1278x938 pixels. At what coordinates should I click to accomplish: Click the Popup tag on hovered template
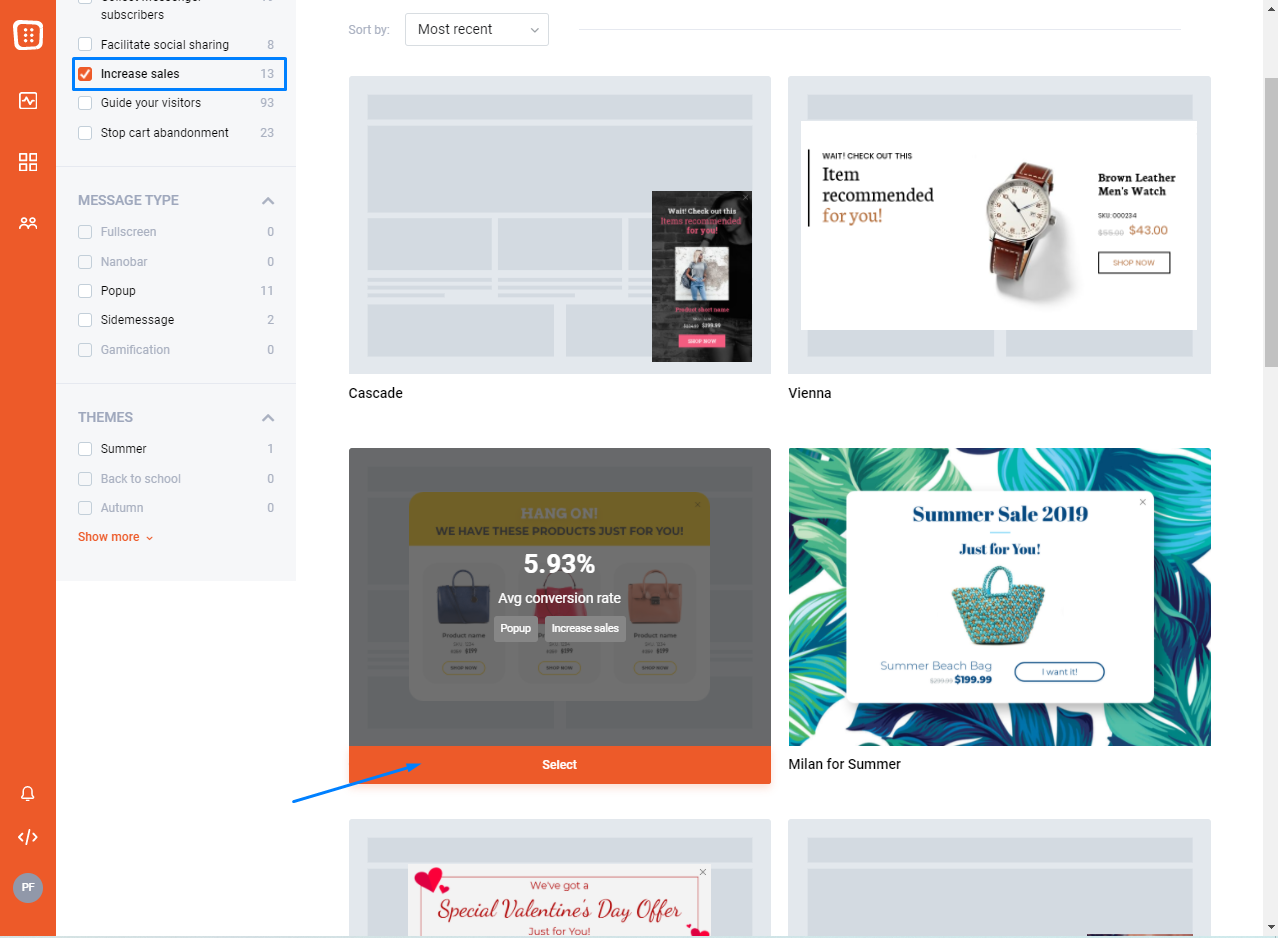[x=516, y=629]
